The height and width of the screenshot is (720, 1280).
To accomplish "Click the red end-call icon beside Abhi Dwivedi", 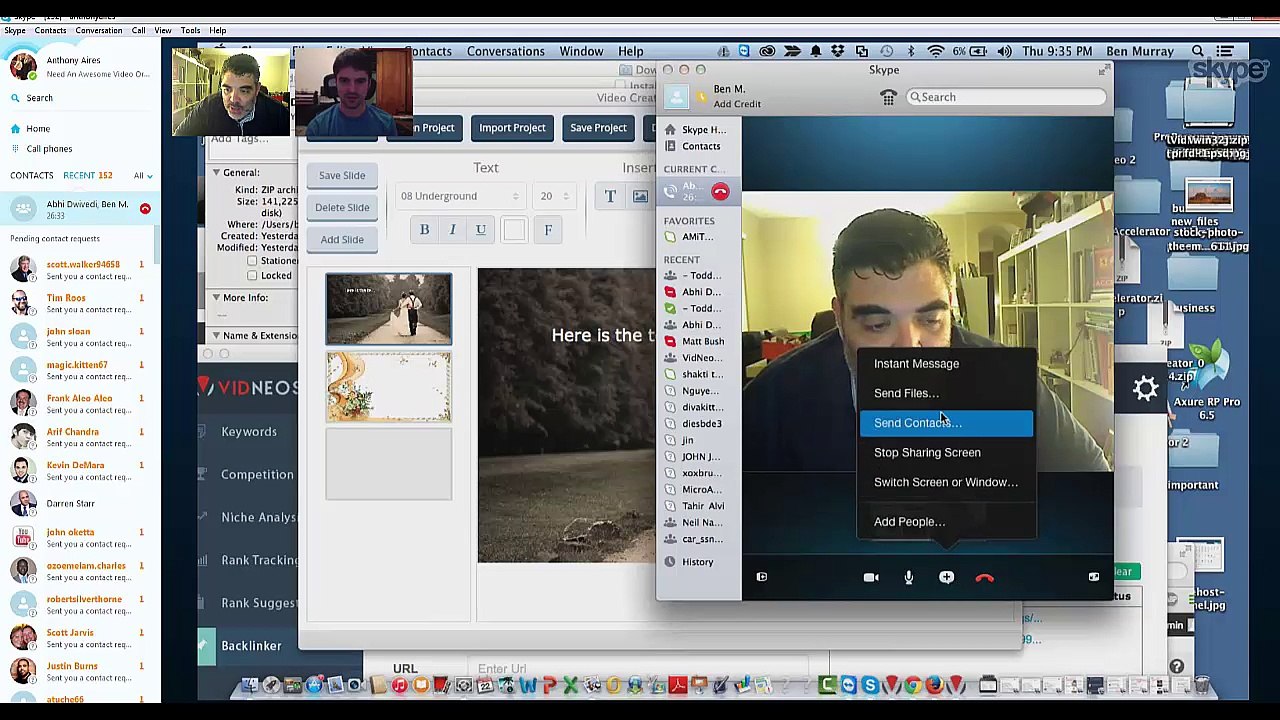I will [x=145, y=209].
